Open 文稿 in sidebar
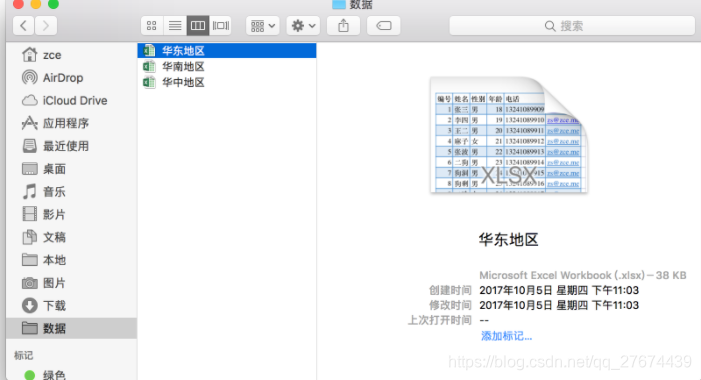Viewport: 701px width, 380px height. [72, 237]
